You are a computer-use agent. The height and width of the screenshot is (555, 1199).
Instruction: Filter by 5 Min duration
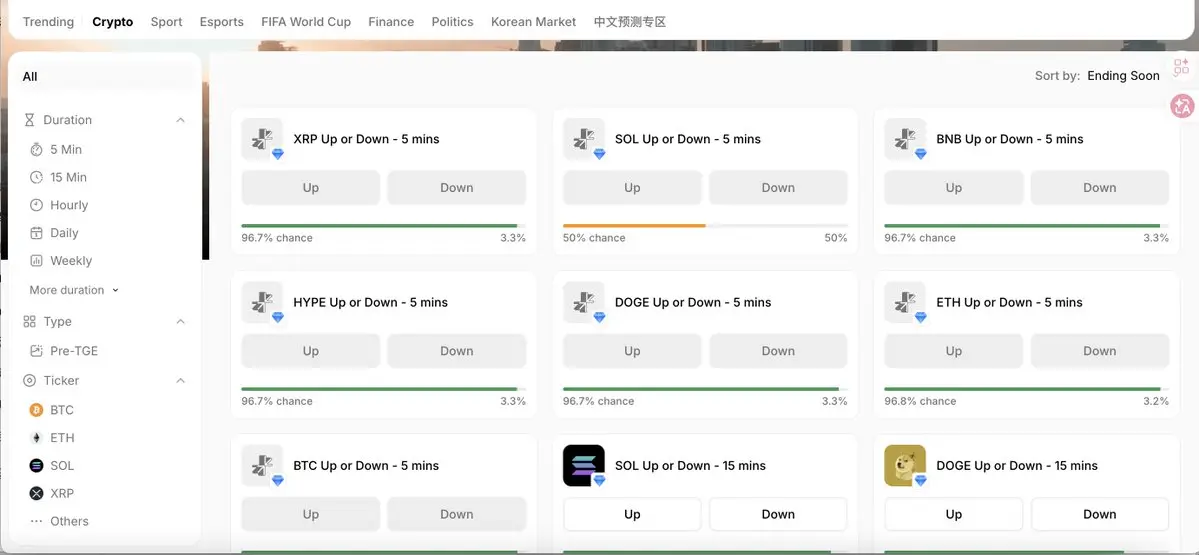tap(66, 150)
